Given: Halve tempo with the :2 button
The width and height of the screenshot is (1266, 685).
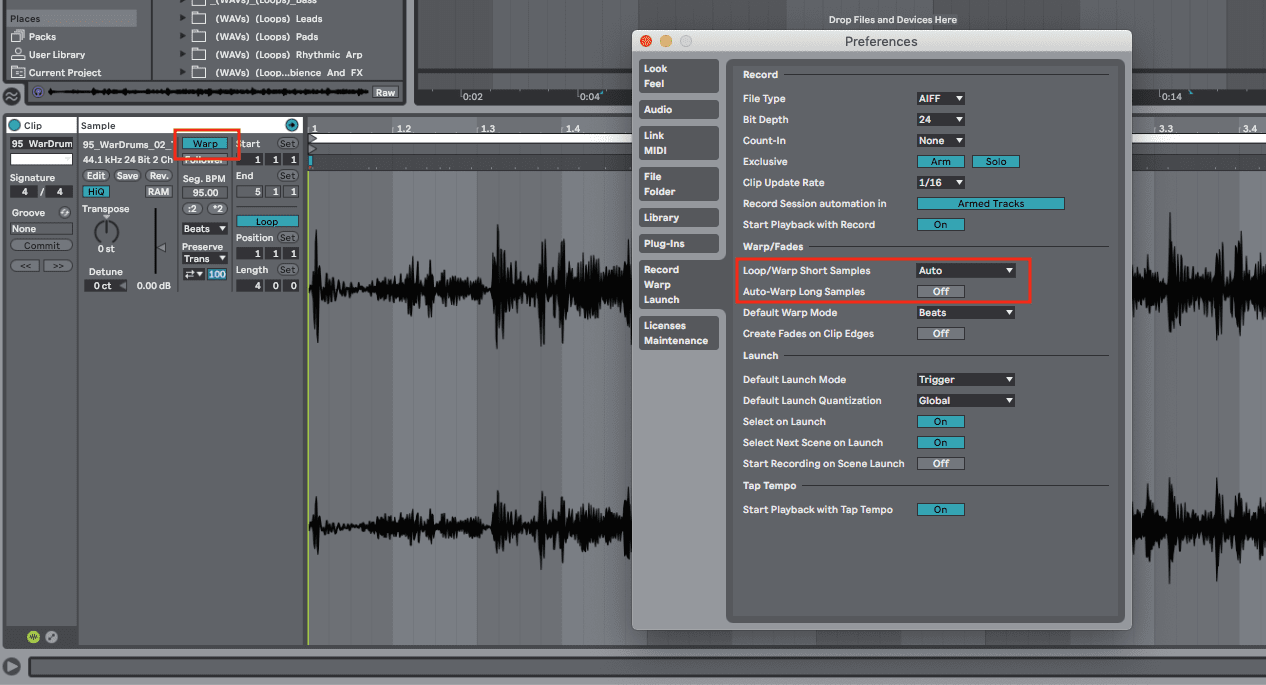Looking at the screenshot, I should (x=193, y=209).
